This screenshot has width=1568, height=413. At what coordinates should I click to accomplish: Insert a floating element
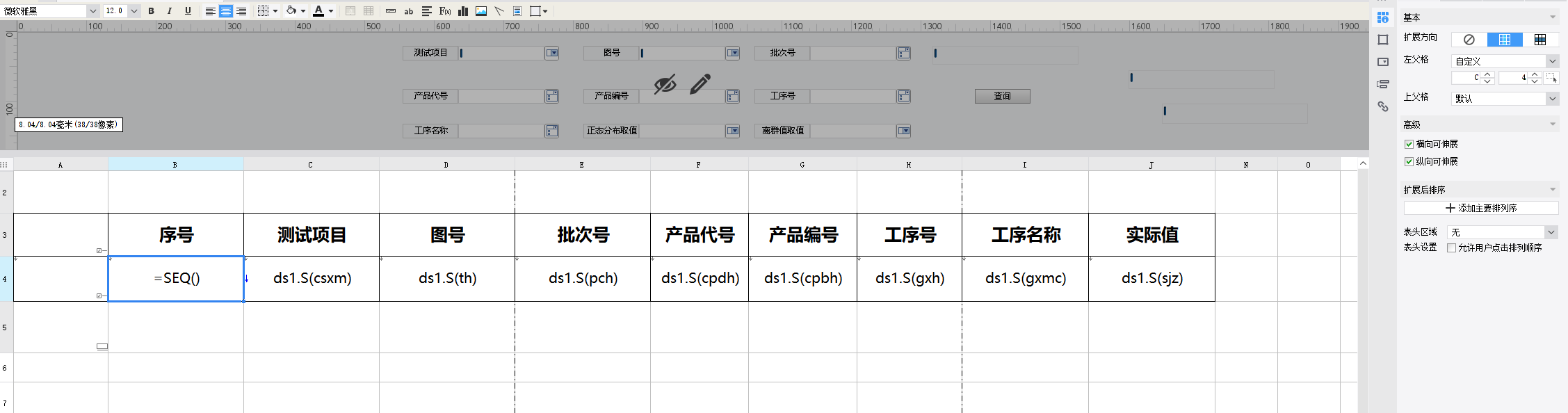(x=535, y=11)
